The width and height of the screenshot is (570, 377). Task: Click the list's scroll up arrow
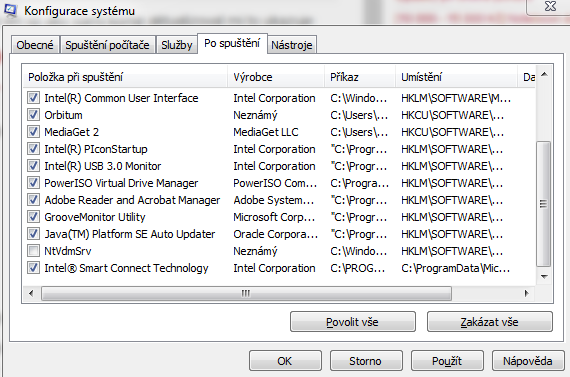(x=544, y=75)
